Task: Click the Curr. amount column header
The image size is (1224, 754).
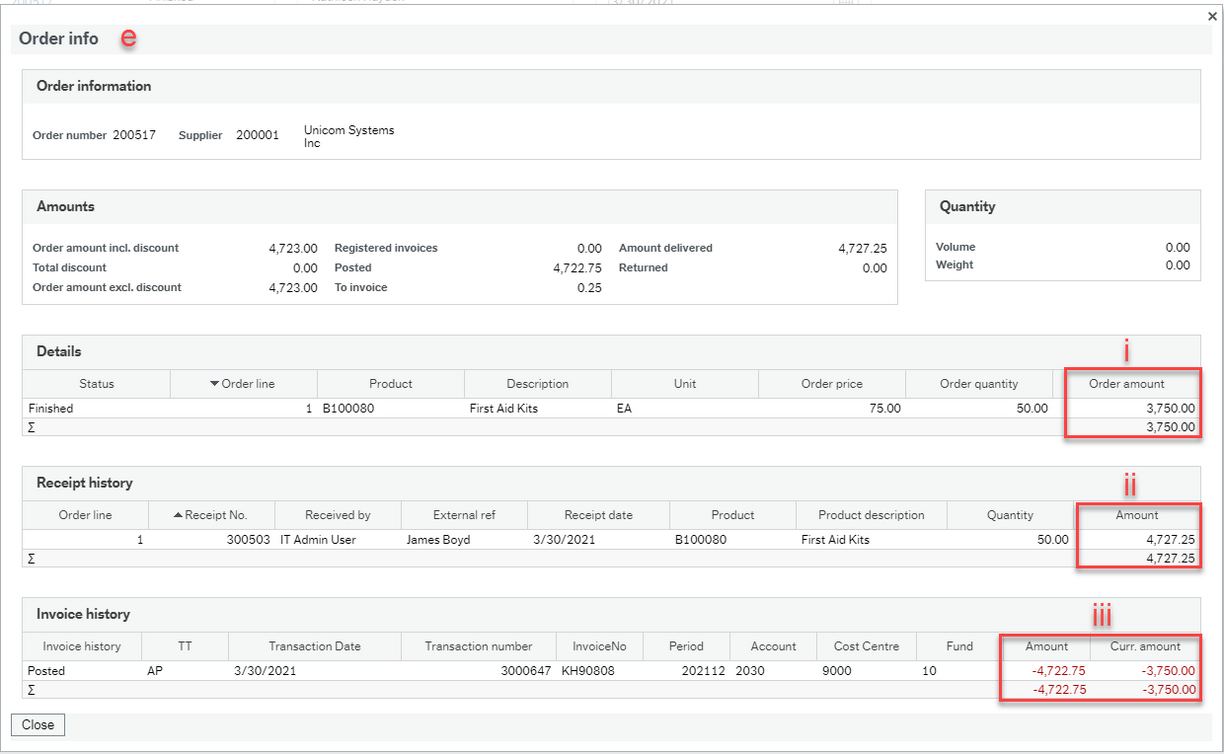Action: coord(1145,646)
